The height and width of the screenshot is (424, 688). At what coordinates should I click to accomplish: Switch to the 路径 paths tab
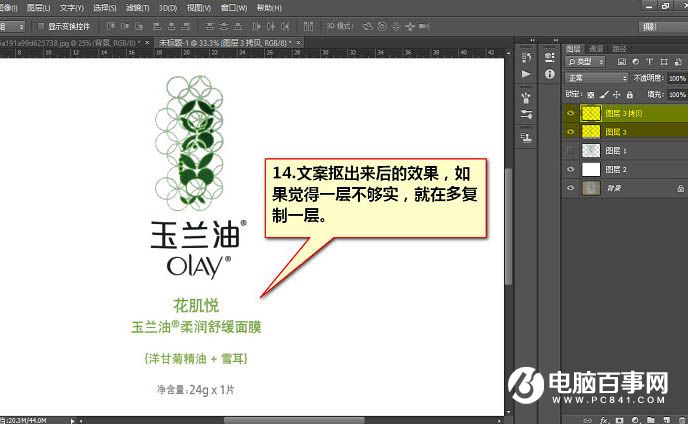coord(620,49)
